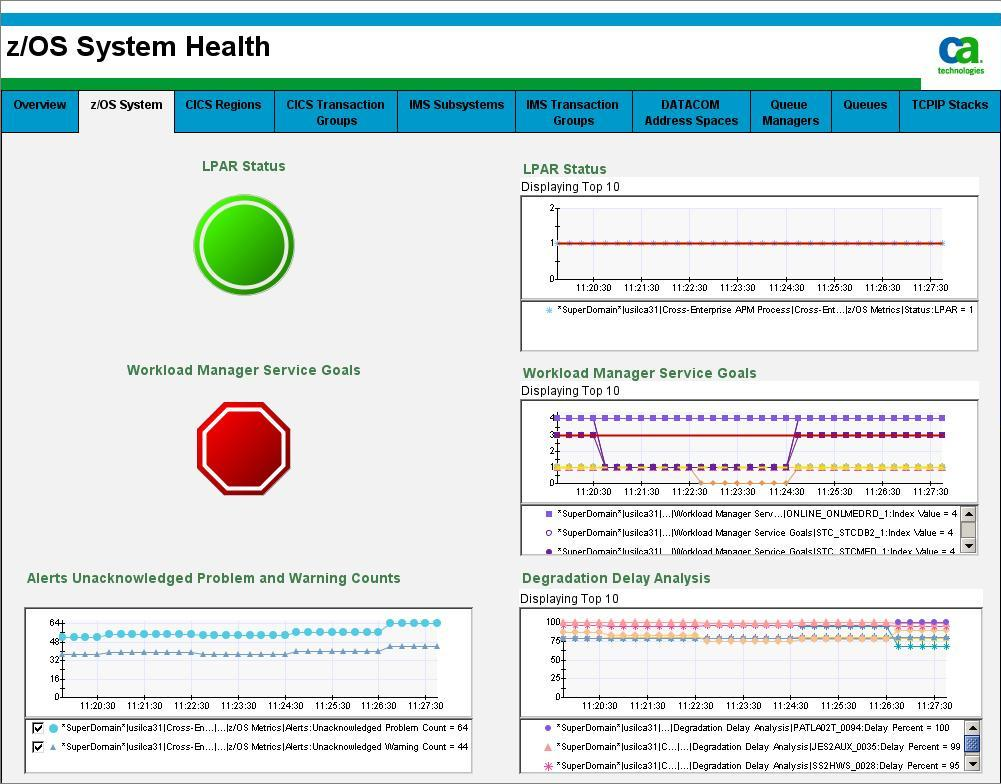Viewport: 1001px width, 784px height.
Task: Select Unacknowledged Warning Count = 44 entry
Action: [x=264, y=746]
